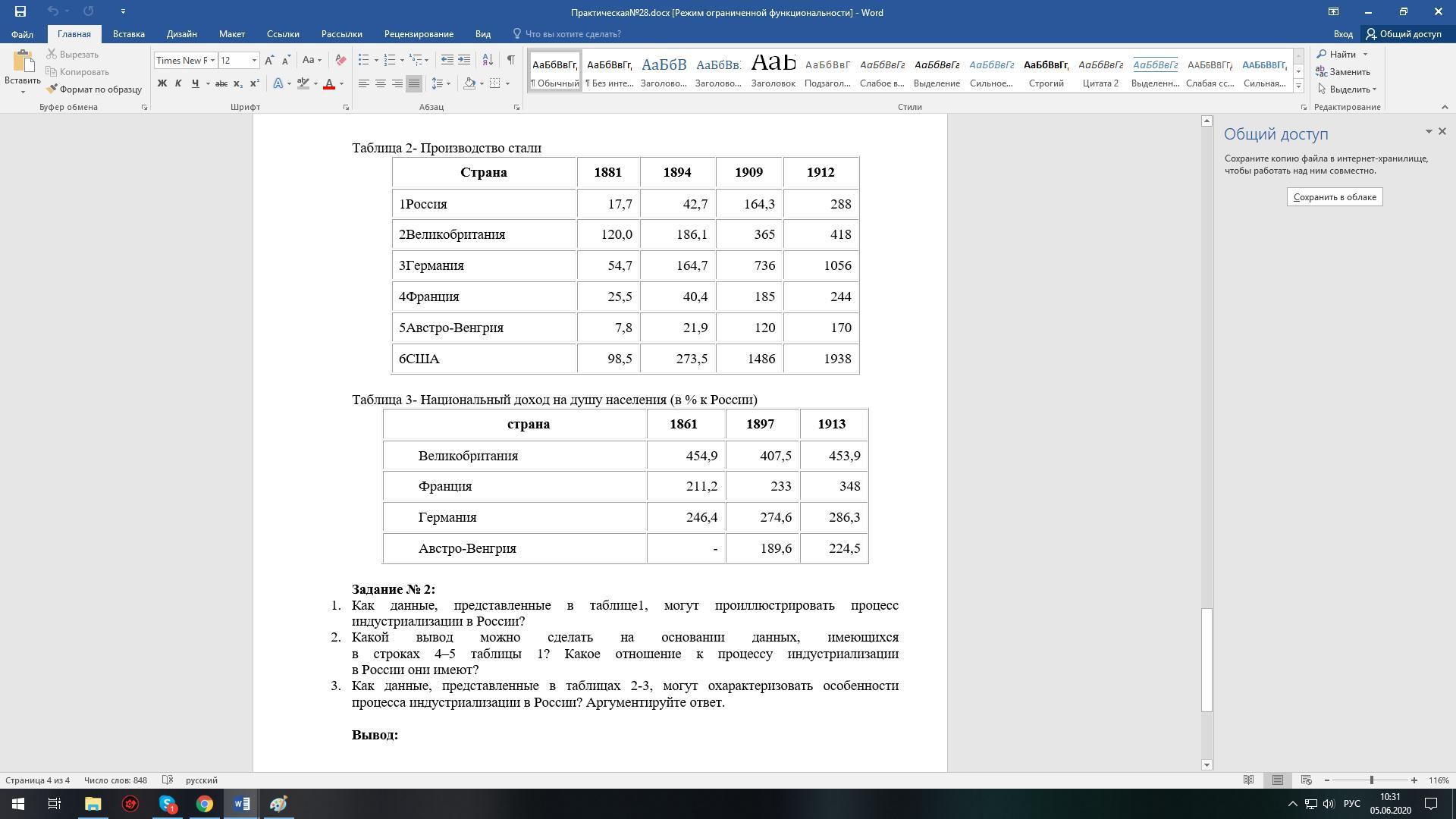Expand the font size dropdown
Image resolution: width=1456 pixels, height=819 pixels.
[x=254, y=61]
